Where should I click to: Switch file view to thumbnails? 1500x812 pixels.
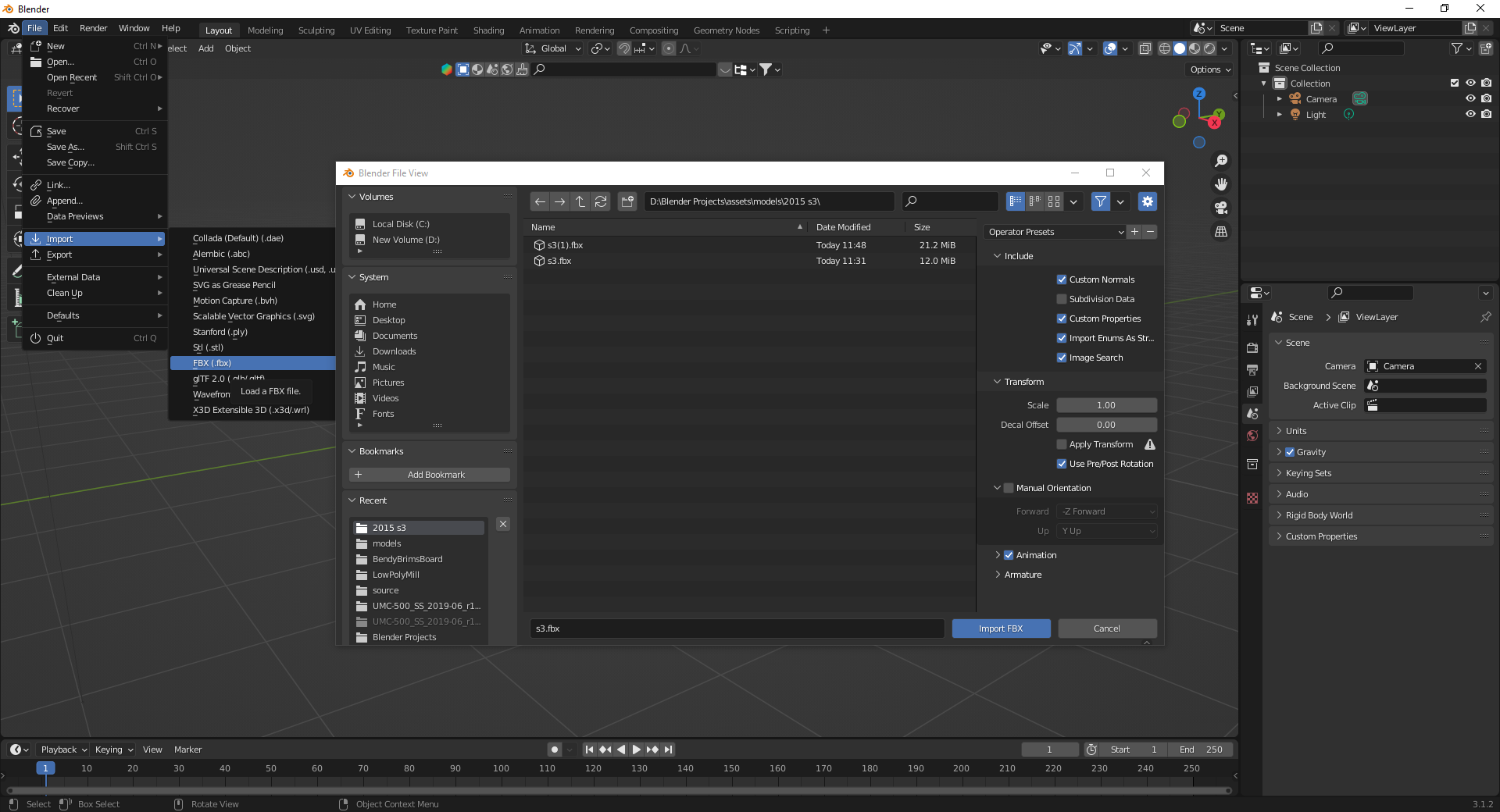[x=1054, y=201]
